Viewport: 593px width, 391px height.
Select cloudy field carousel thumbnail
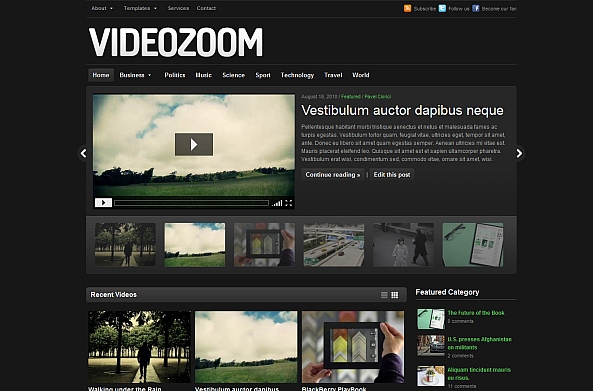(195, 244)
